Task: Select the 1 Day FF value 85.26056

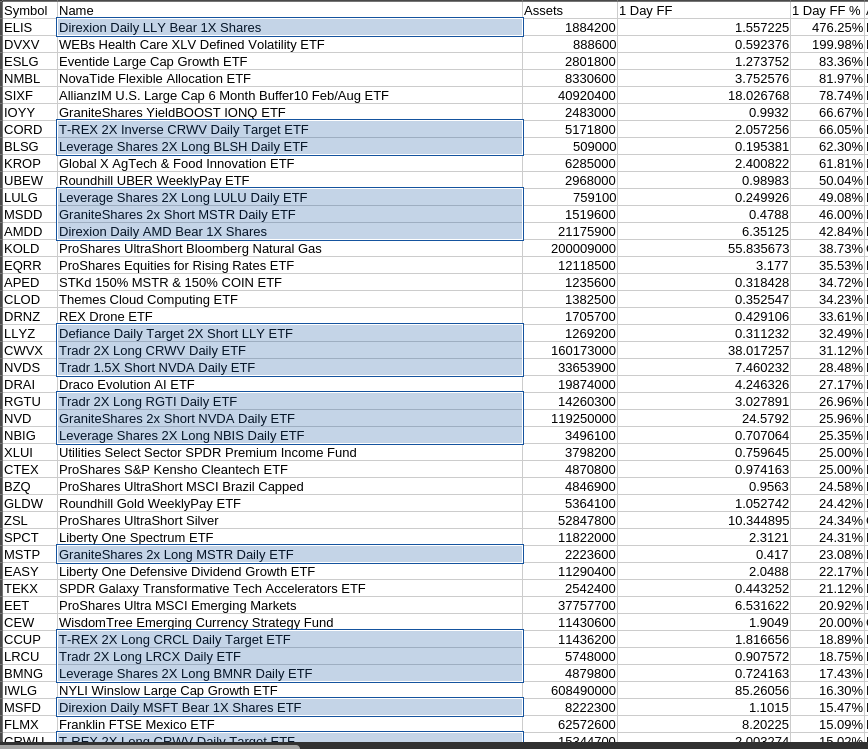Action: point(704,691)
